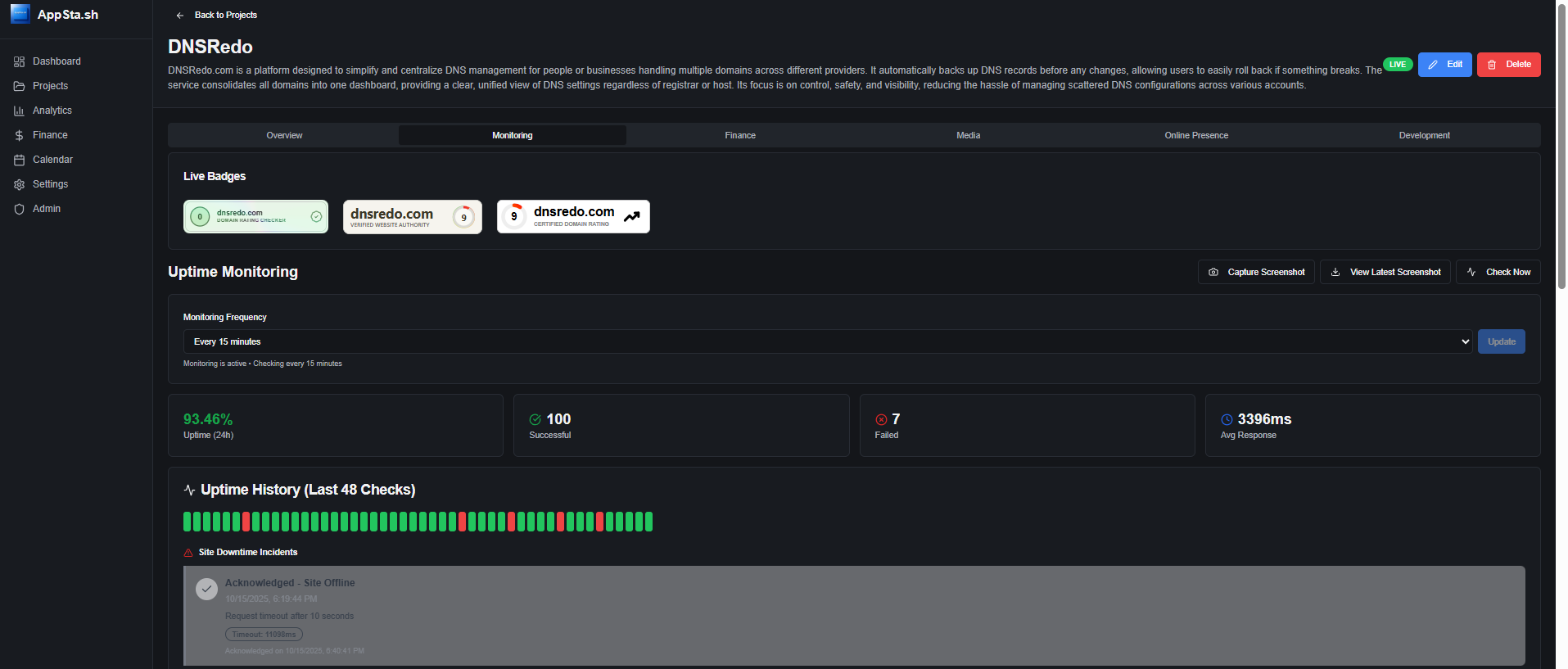Screen dimensions: 1568x669
Task: Click the Capture Screenshot button label
Action: coord(1266,272)
